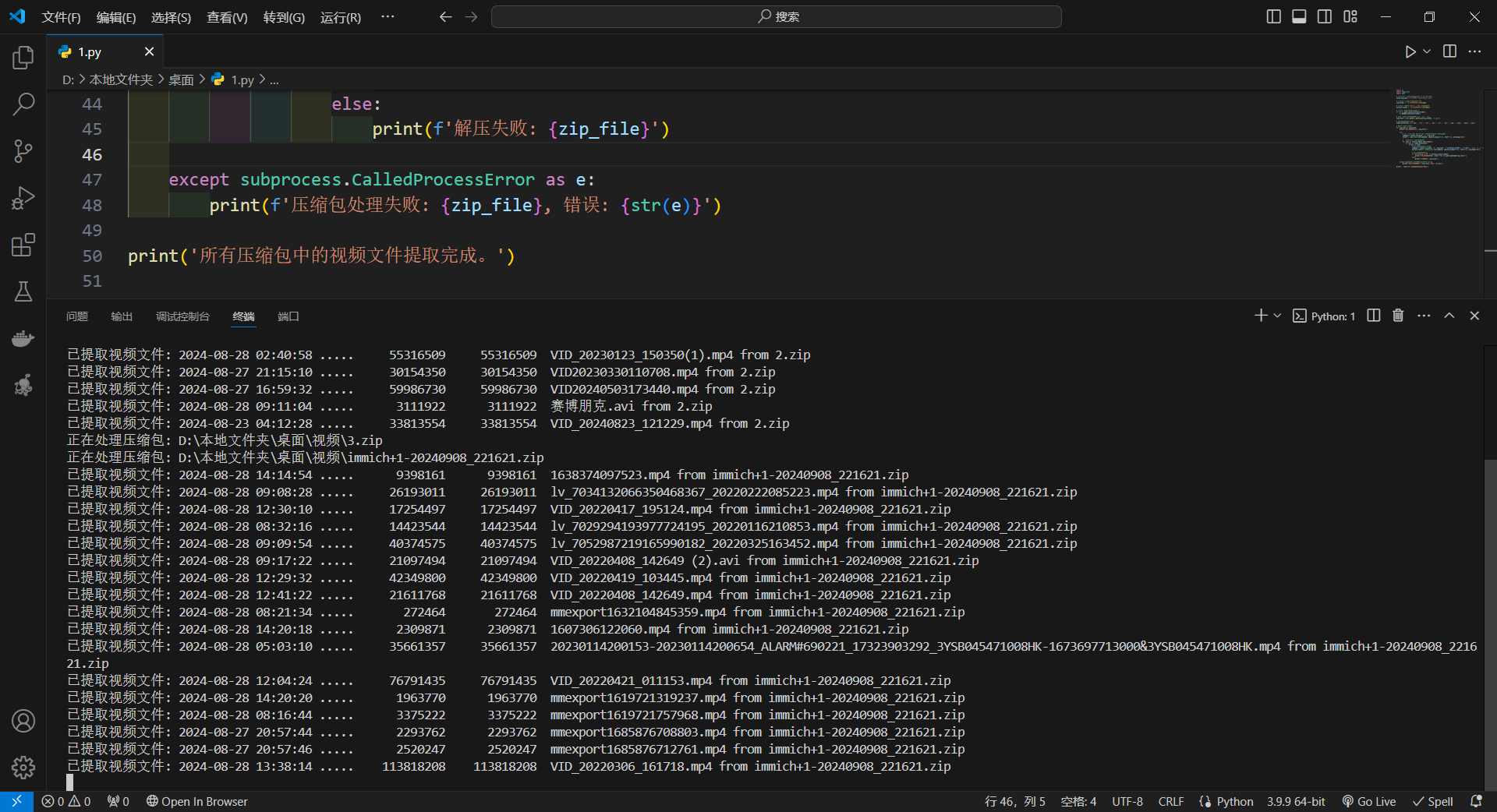This screenshot has width=1497, height=812.
Task: Click the Run Python File play button
Action: (1410, 51)
